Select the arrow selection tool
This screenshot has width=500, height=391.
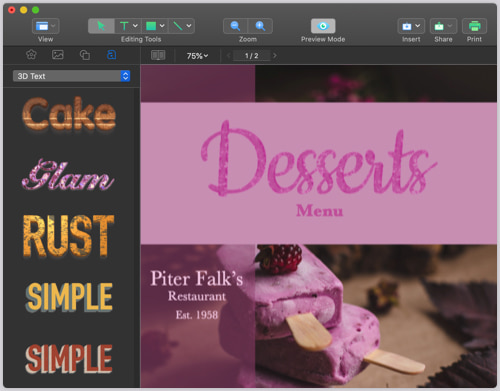[x=101, y=26]
